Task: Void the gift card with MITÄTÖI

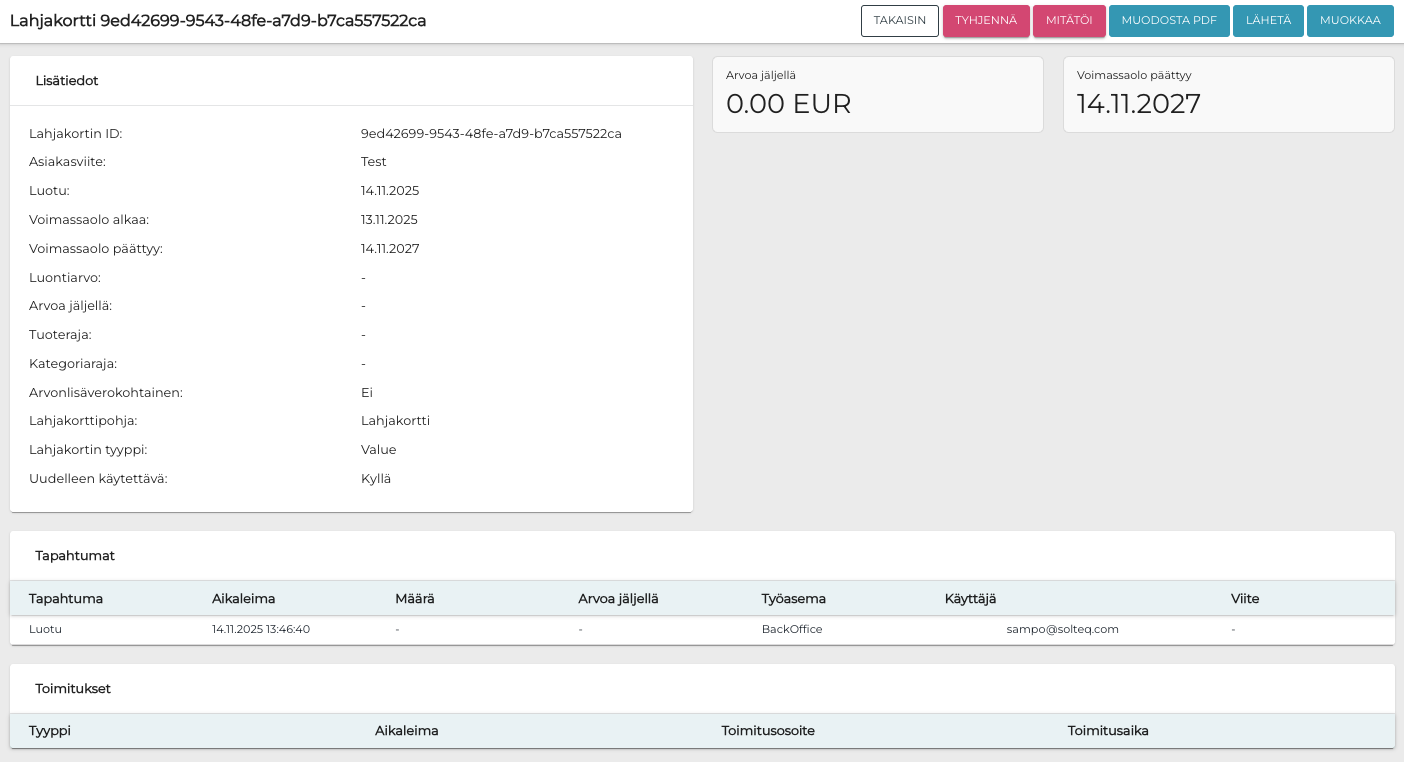Action: pos(1068,21)
